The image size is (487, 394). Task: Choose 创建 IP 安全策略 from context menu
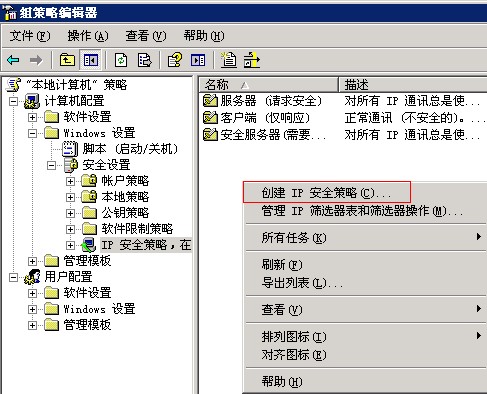(326, 193)
